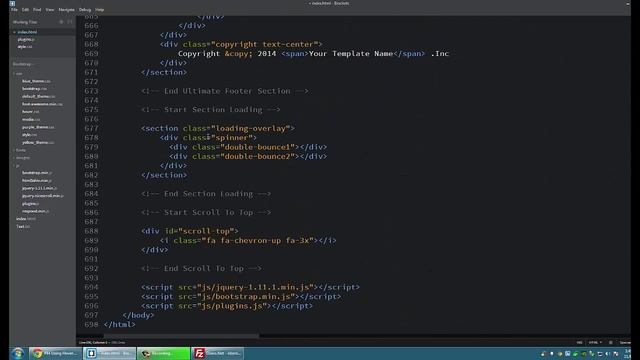Viewport: 640px width, 360px height.
Task: Switch to the Brackets taskbar button
Action: (x=109, y=353)
